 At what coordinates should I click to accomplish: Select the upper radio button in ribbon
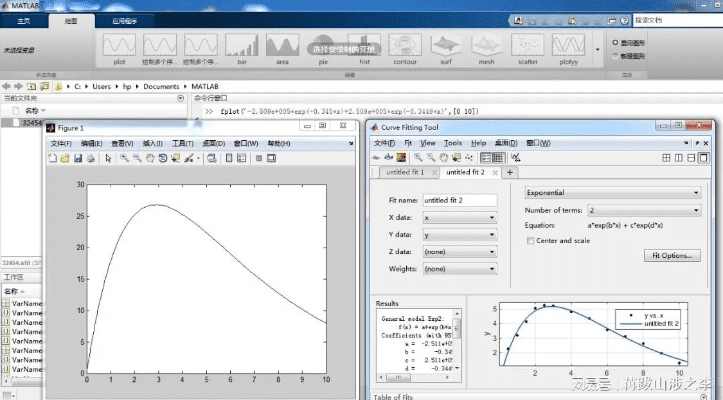[x=614, y=44]
